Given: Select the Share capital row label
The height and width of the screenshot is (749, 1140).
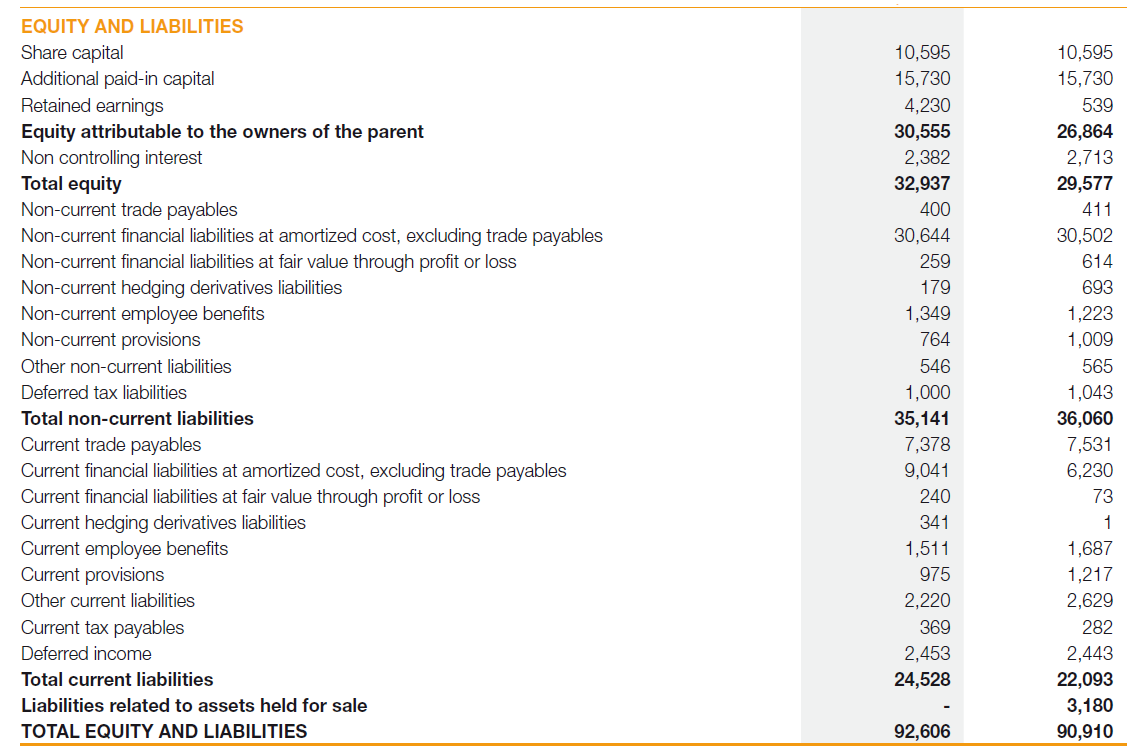Looking at the screenshot, I should tap(72, 53).
